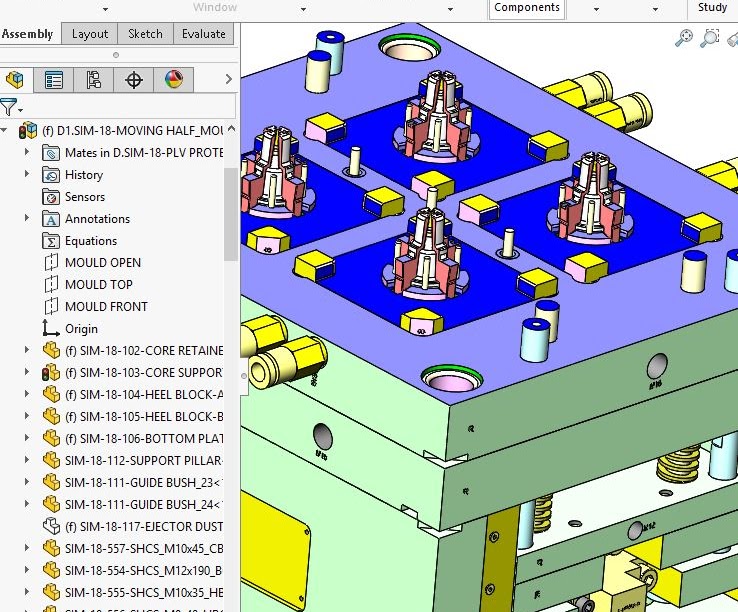738x612 pixels.
Task: Select the Sketch tab
Action: [145, 33]
